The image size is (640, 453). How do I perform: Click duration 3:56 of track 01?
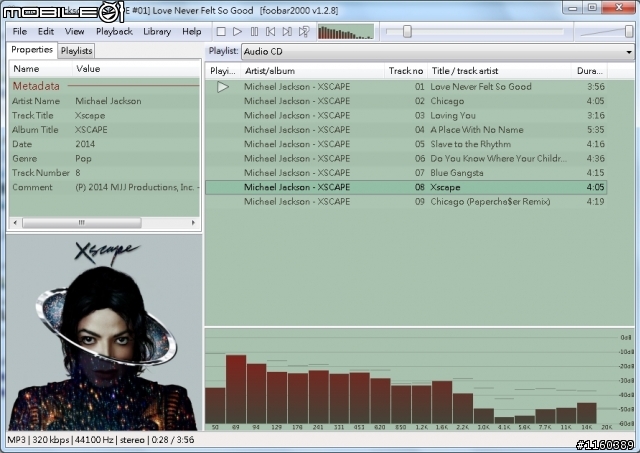[596, 87]
